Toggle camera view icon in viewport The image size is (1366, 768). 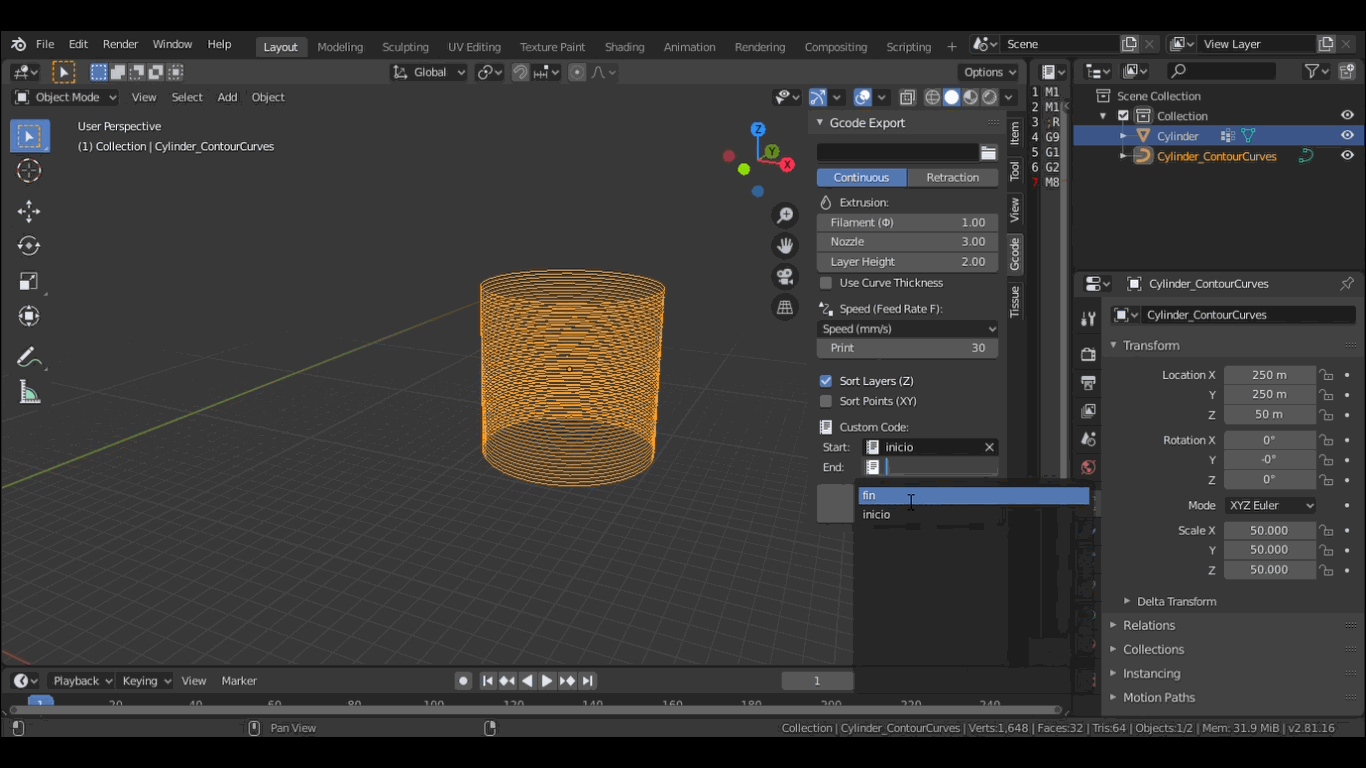pos(785,277)
